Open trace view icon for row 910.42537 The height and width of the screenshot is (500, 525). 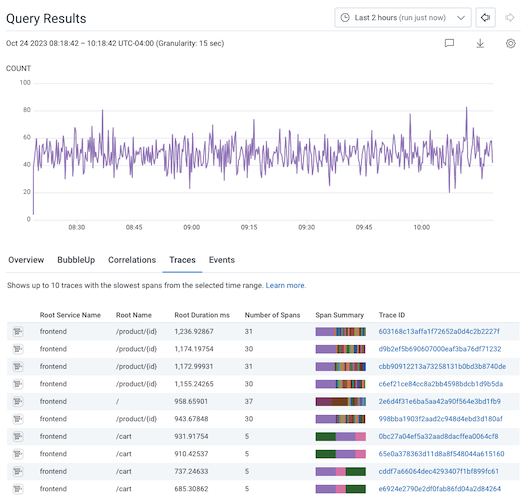coord(18,454)
